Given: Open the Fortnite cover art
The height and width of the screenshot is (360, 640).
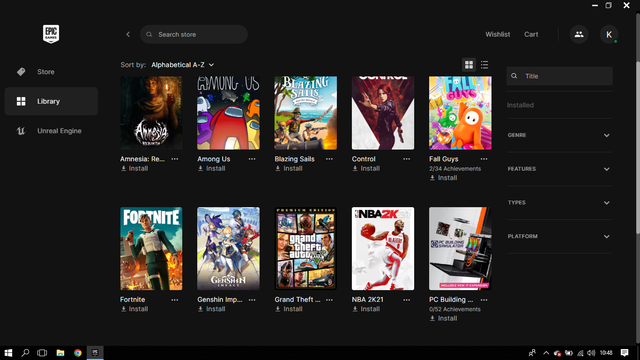Looking at the screenshot, I should click(151, 249).
